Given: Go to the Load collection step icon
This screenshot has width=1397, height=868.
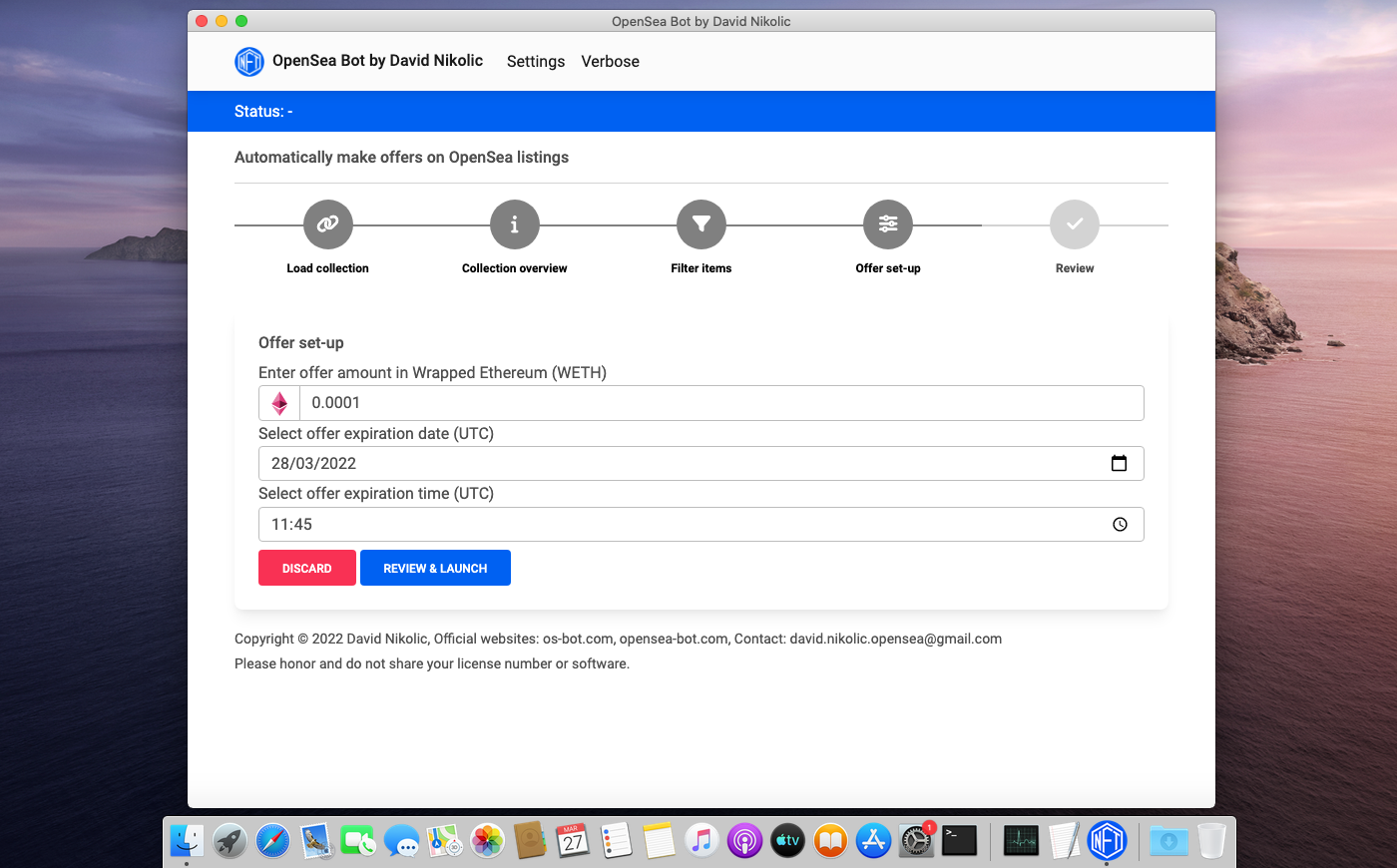Looking at the screenshot, I should [328, 224].
